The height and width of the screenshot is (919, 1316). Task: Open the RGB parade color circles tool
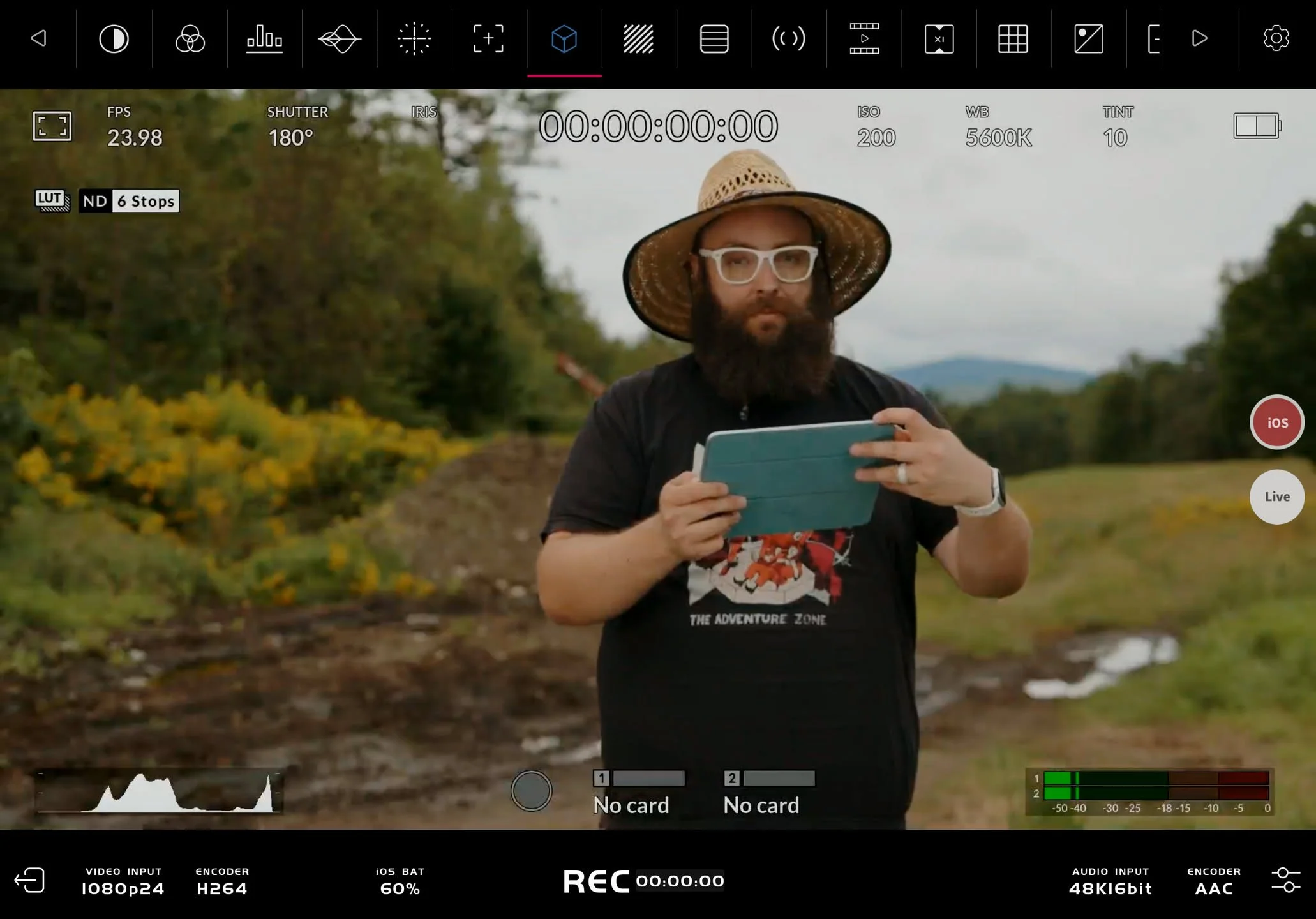(x=190, y=39)
